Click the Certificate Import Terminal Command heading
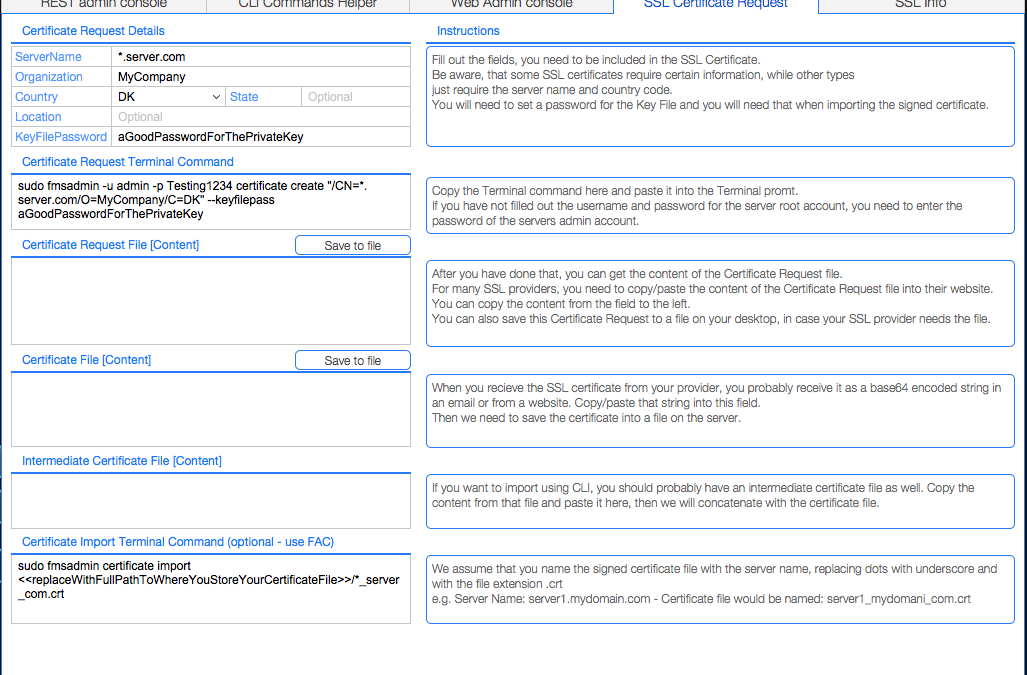The width and height of the screenshot is (1027, 675). click(x=177, y=542)
